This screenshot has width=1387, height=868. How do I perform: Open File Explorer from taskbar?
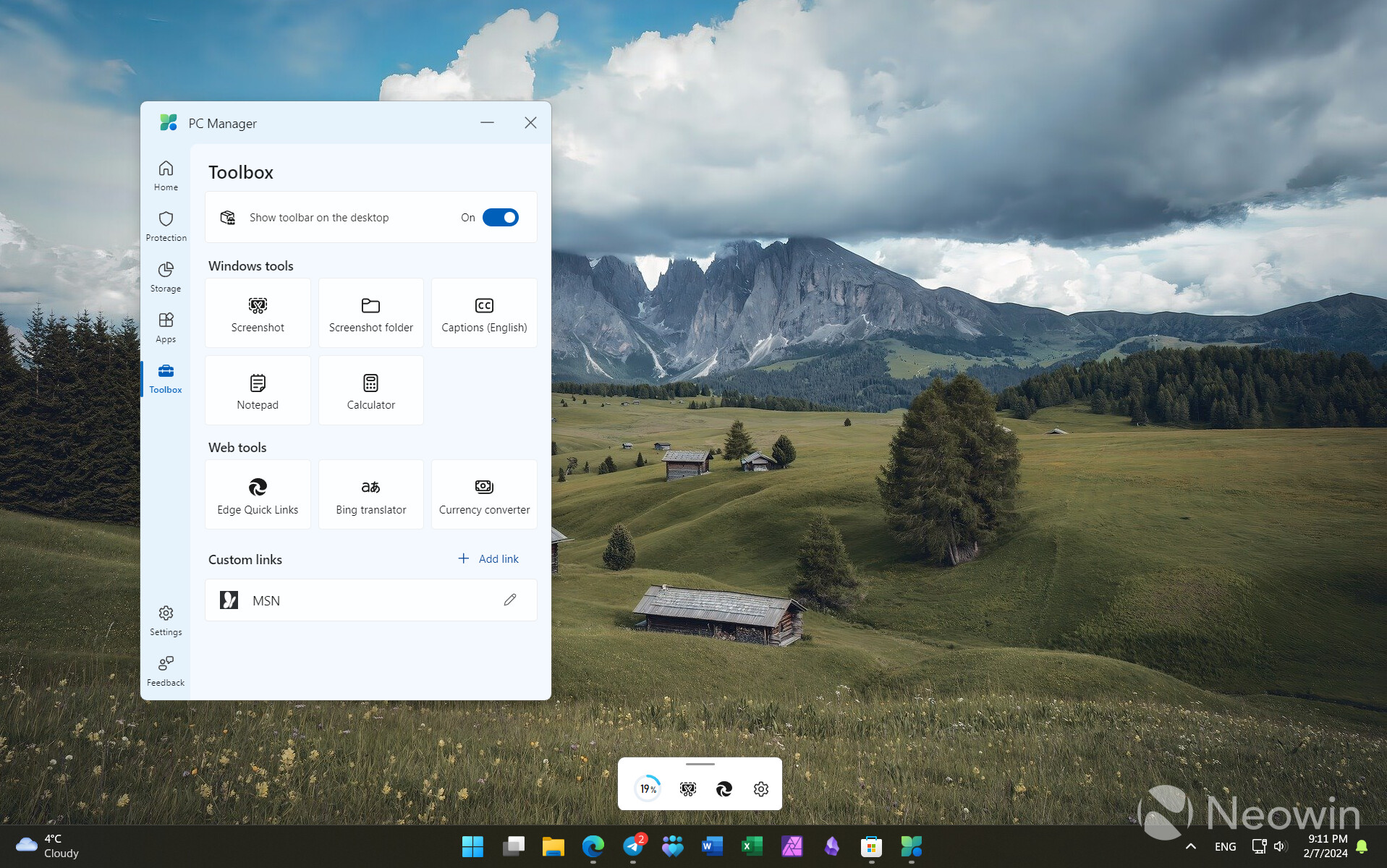[553, 846]
